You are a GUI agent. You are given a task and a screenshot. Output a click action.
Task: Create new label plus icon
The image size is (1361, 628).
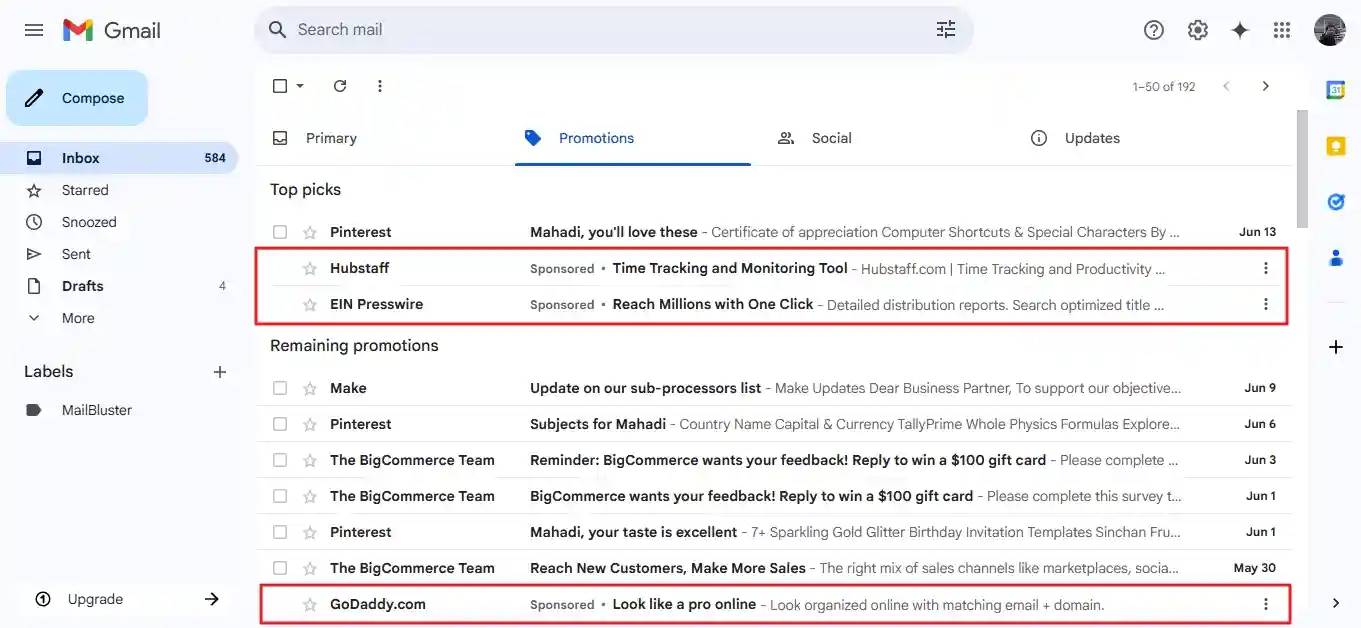(x=220, y=372)
